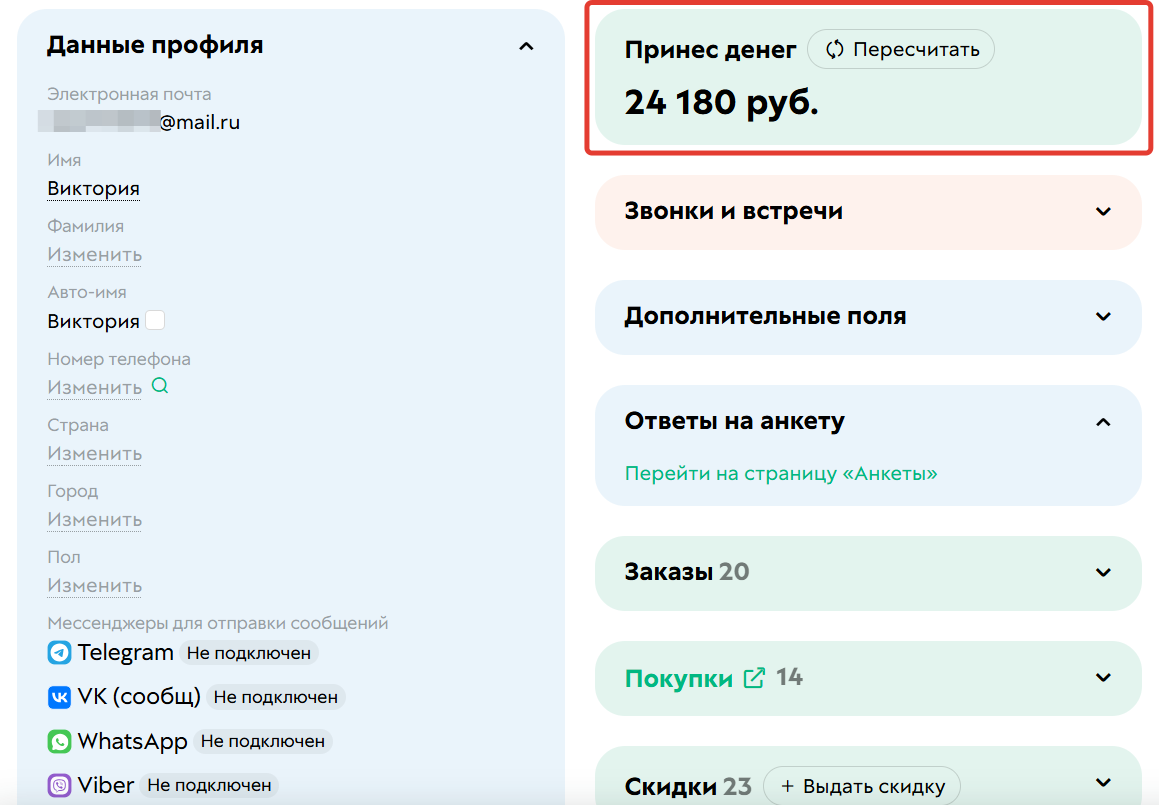The width and height of the screenshot is (1159, 805).
Task: Expand the Дополнительные поля section
Action: coord(1103,317)
